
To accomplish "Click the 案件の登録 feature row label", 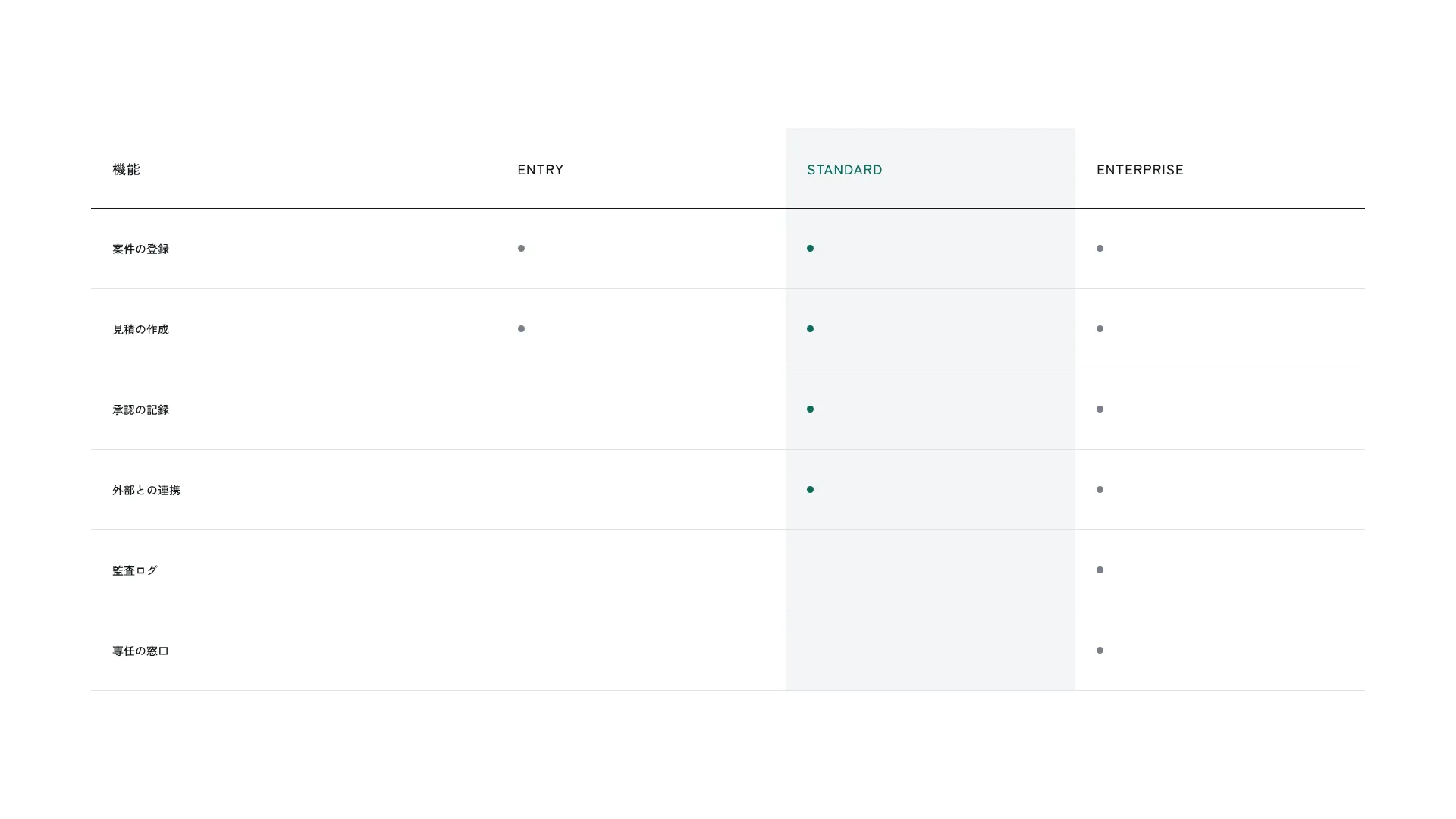I will pos(140,249).
